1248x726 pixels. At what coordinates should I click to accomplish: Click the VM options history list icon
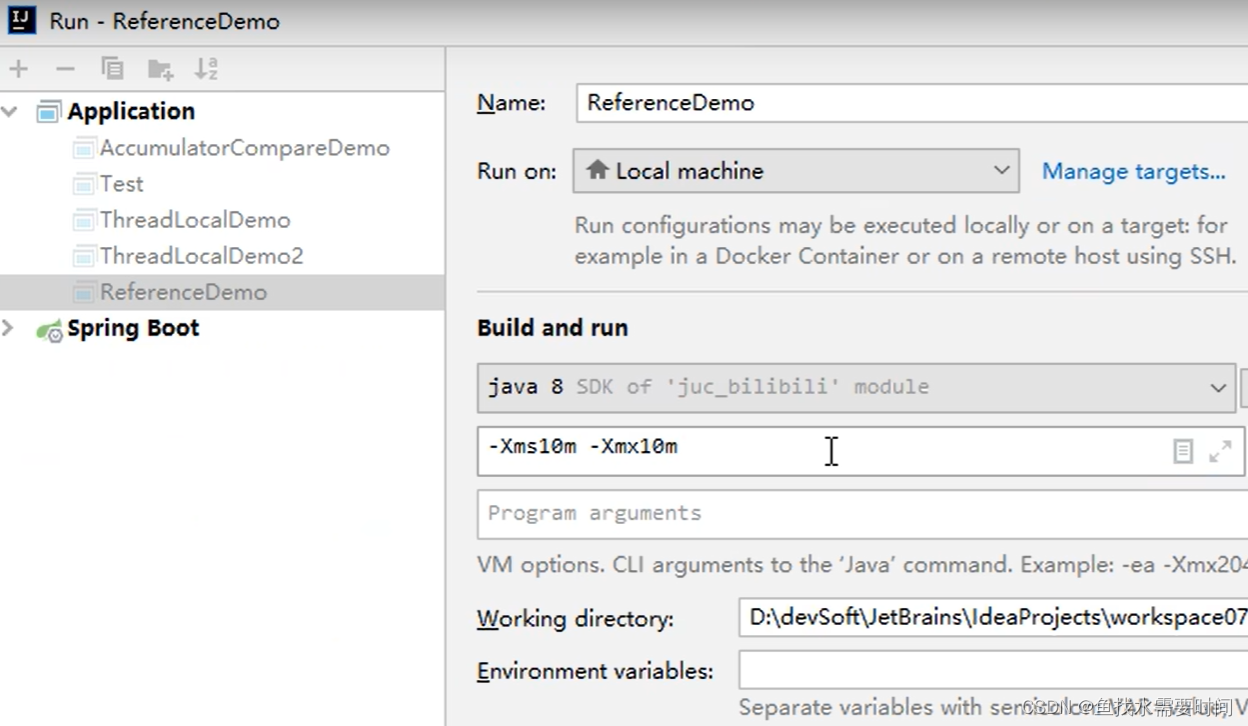pos(1183,452)
